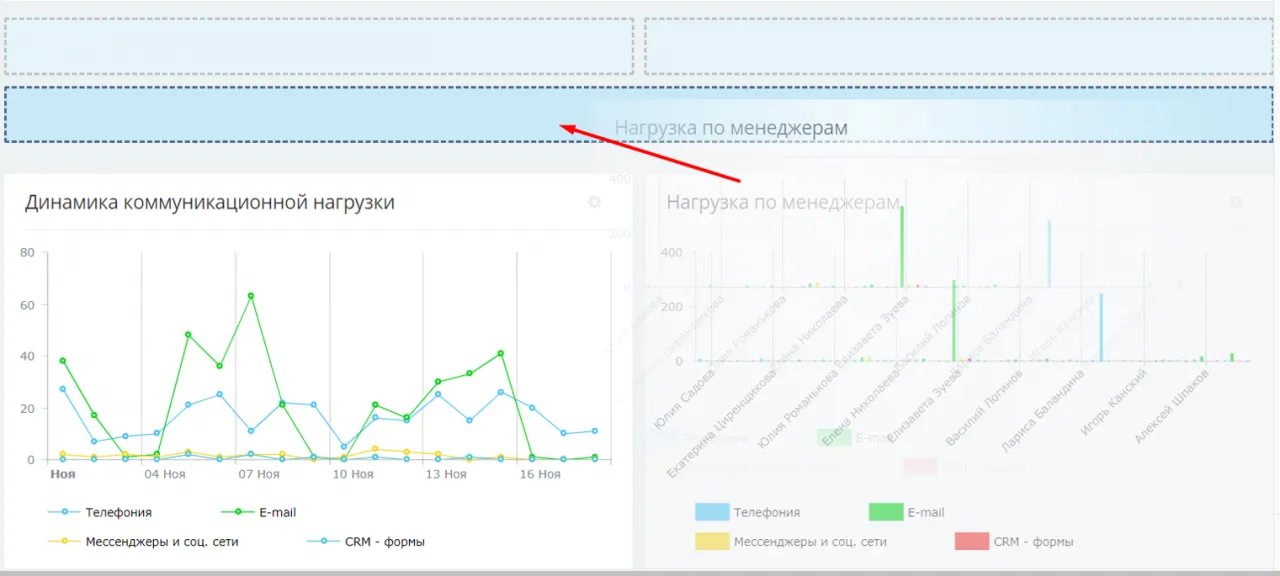Click the empty top-left dashed drop zone

point(319,46)
